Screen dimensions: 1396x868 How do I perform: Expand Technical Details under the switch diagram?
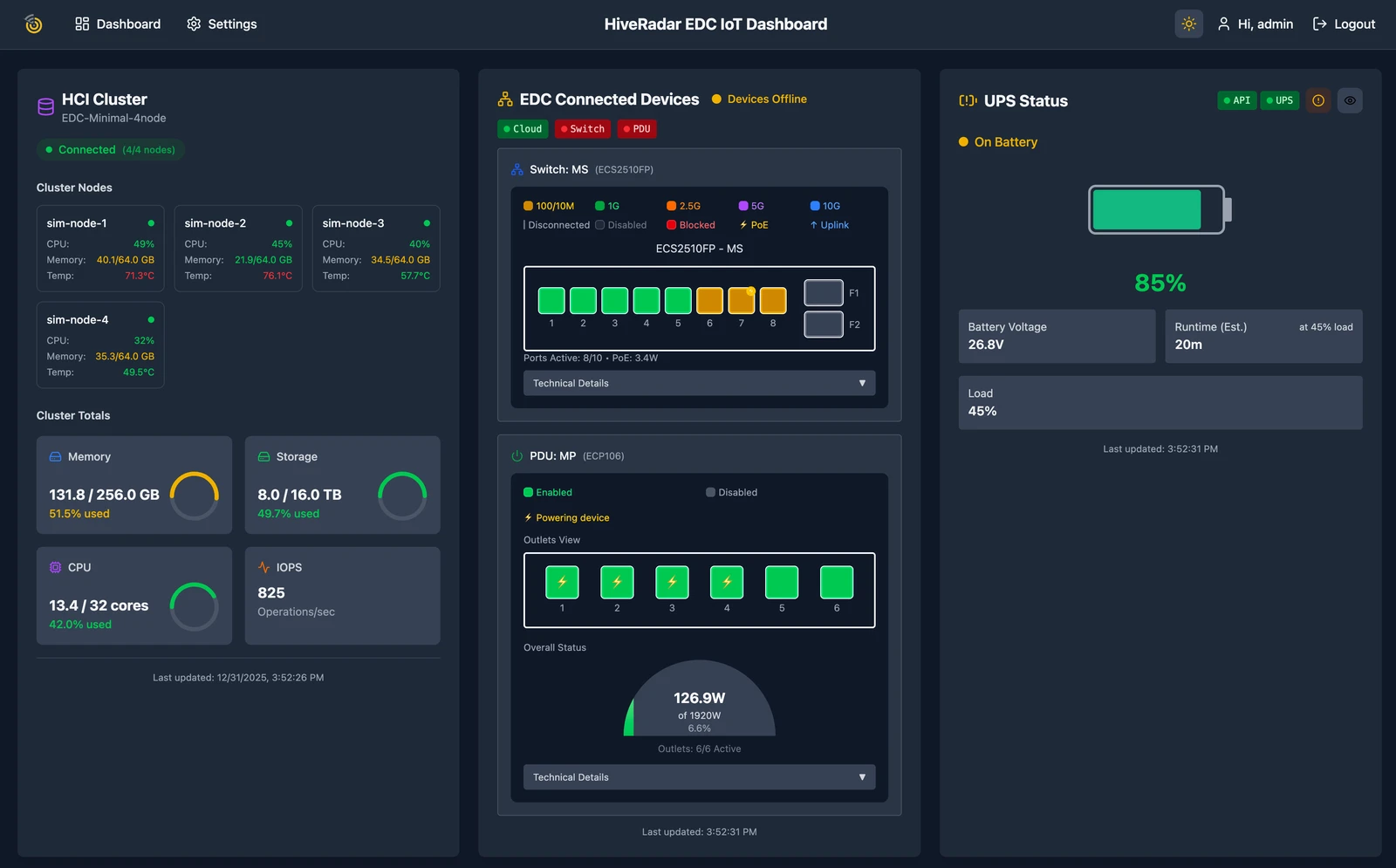[x=698, y=383]
